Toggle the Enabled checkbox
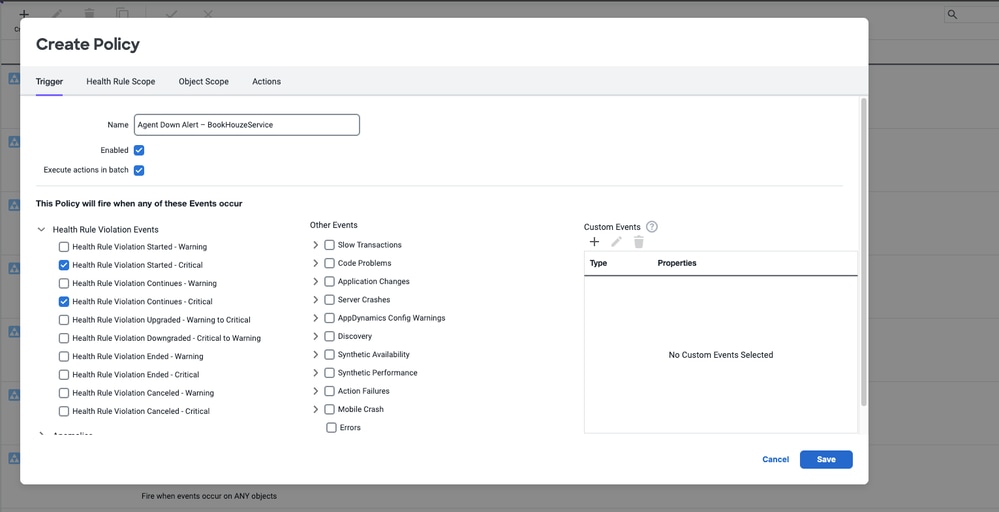The height and width of the screenshot is (512, 999). [139, 150]
